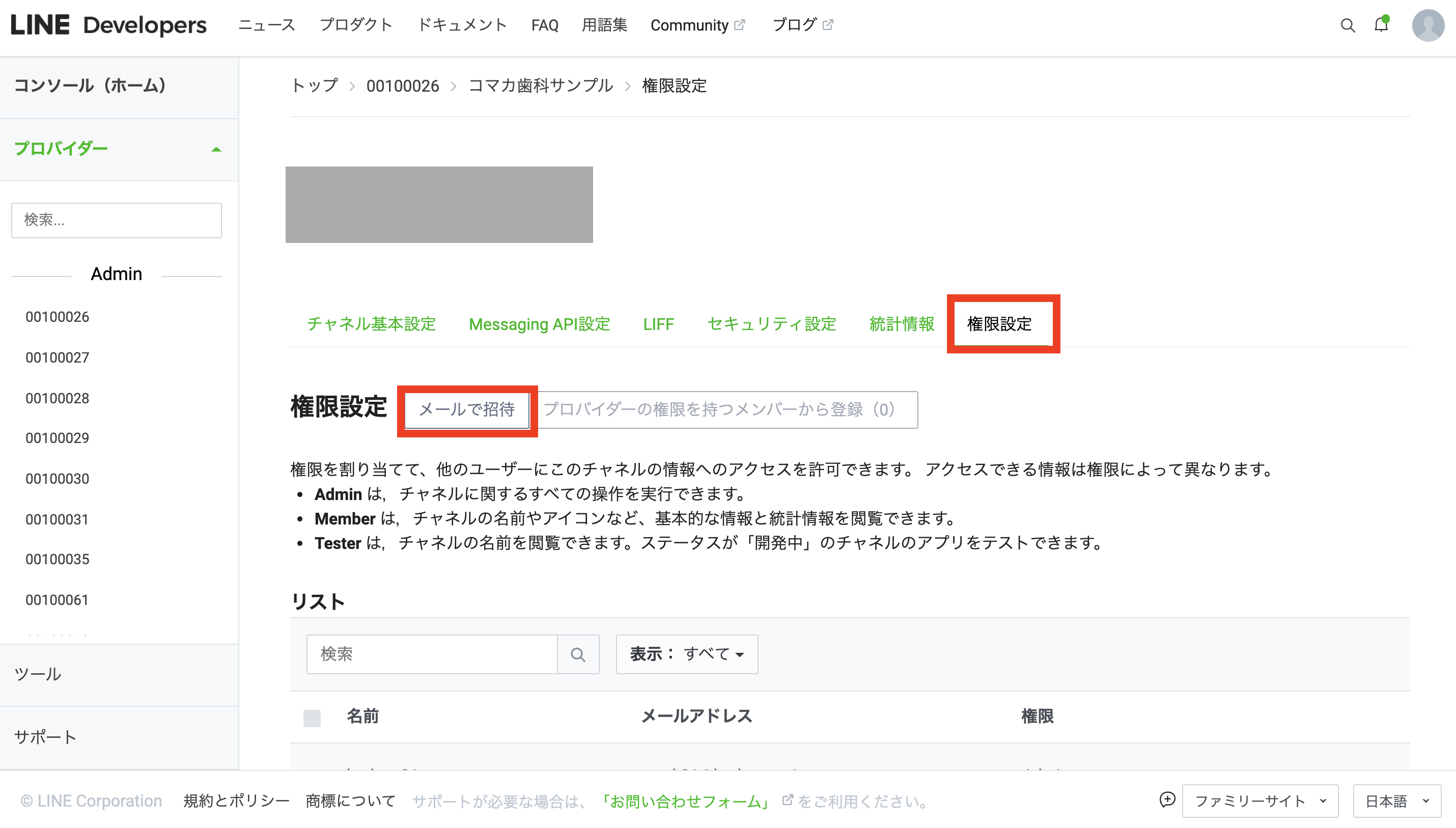Open the 日本語 language dropdown
Screen dimensions: 1456x828
(x=1396, y=802)
